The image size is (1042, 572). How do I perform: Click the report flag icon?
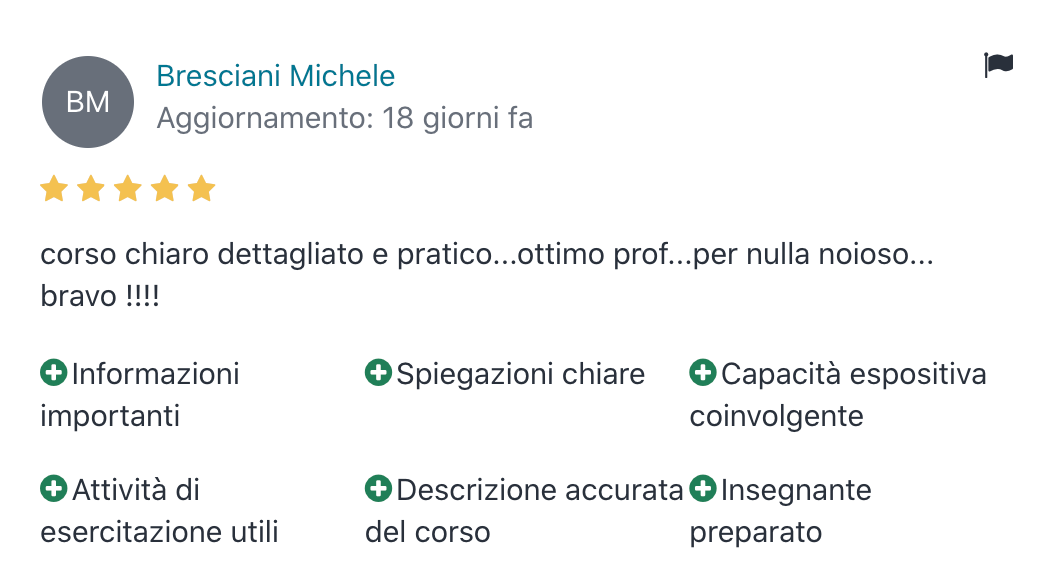coord(998,65)
